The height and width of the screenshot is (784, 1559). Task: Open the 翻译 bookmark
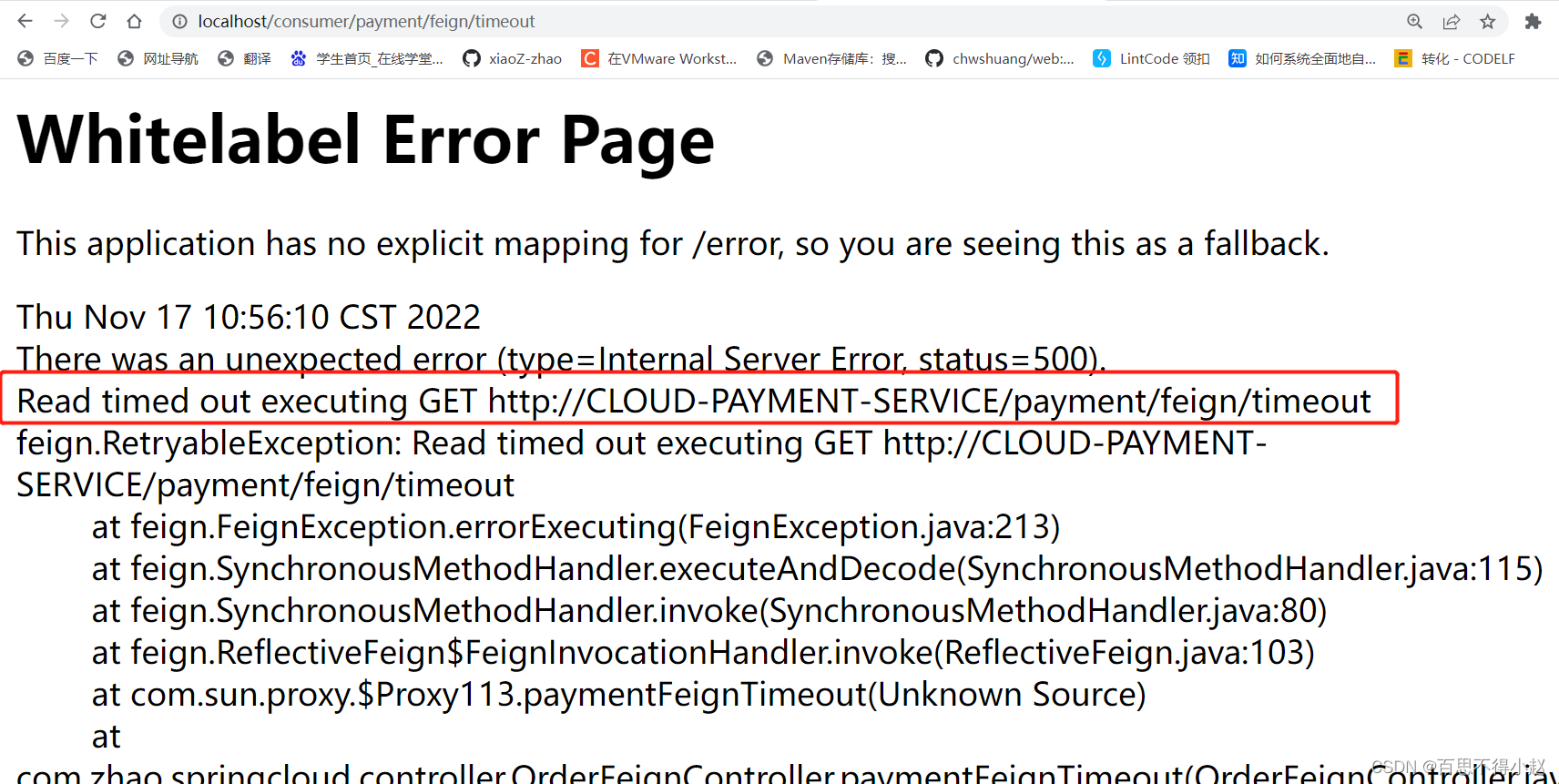click(x=244, y=58)
